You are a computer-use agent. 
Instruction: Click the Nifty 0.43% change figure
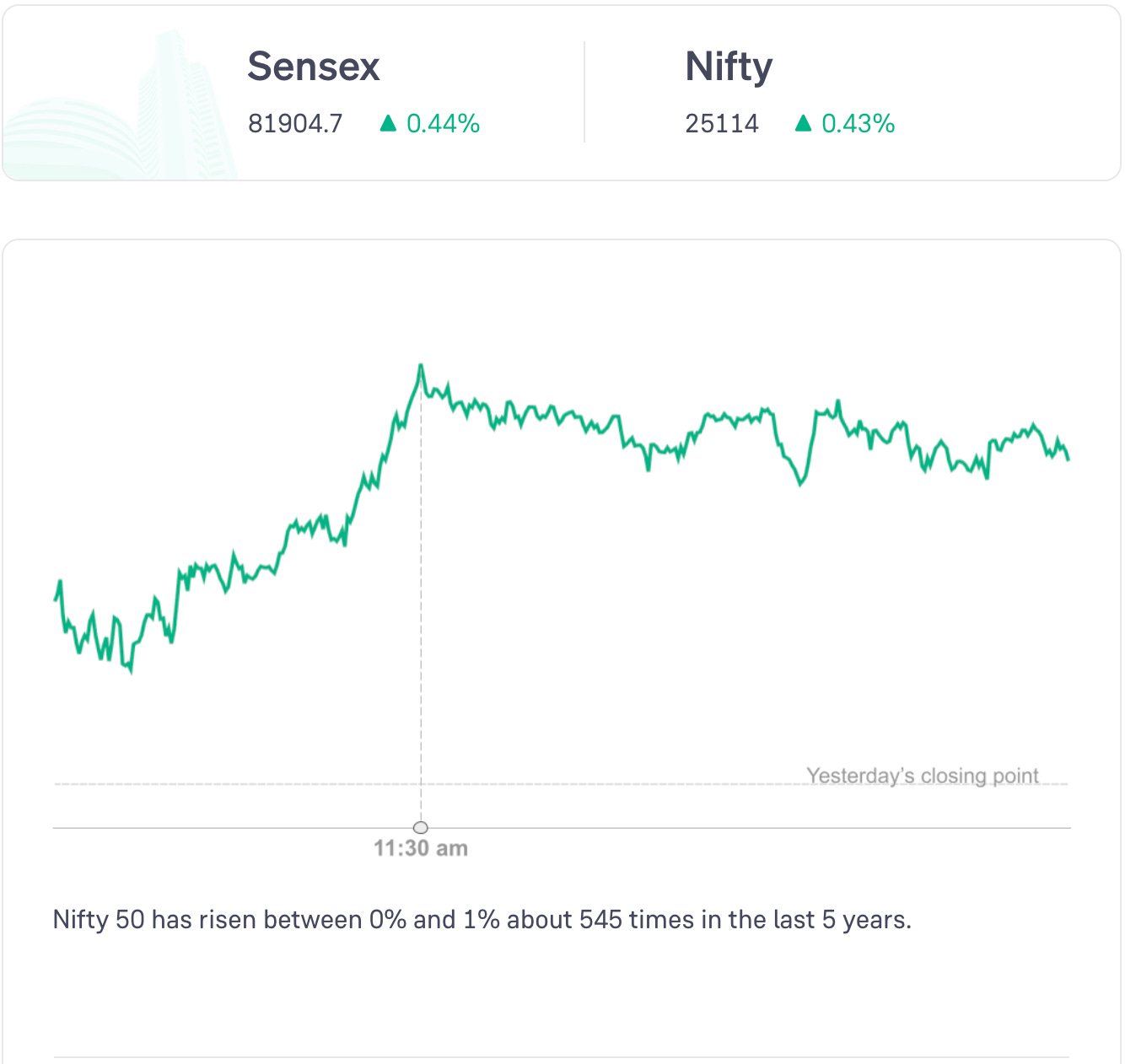pyautogui.click(x=858, y=124)
